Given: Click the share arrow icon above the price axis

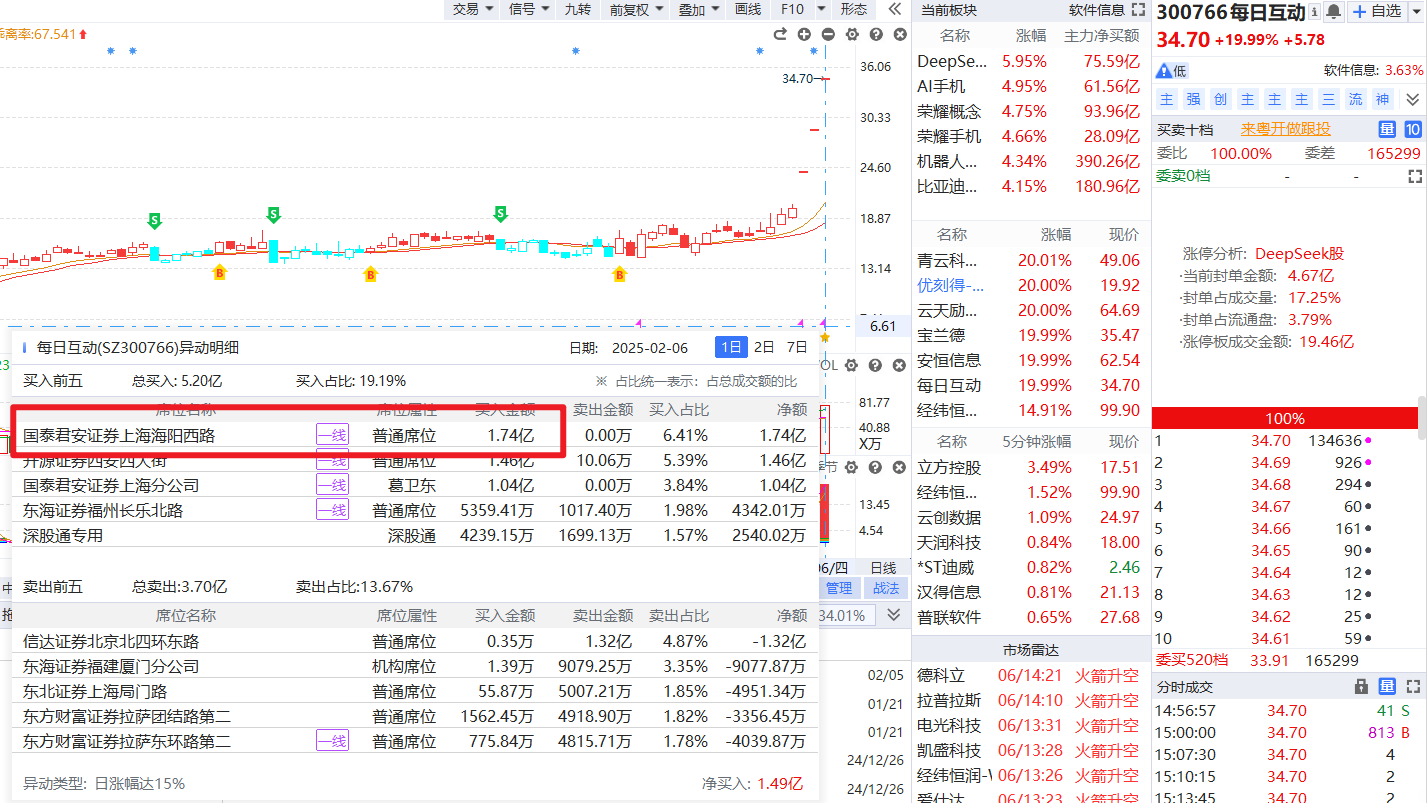Looking at the screenshot, I should [780, 35].
